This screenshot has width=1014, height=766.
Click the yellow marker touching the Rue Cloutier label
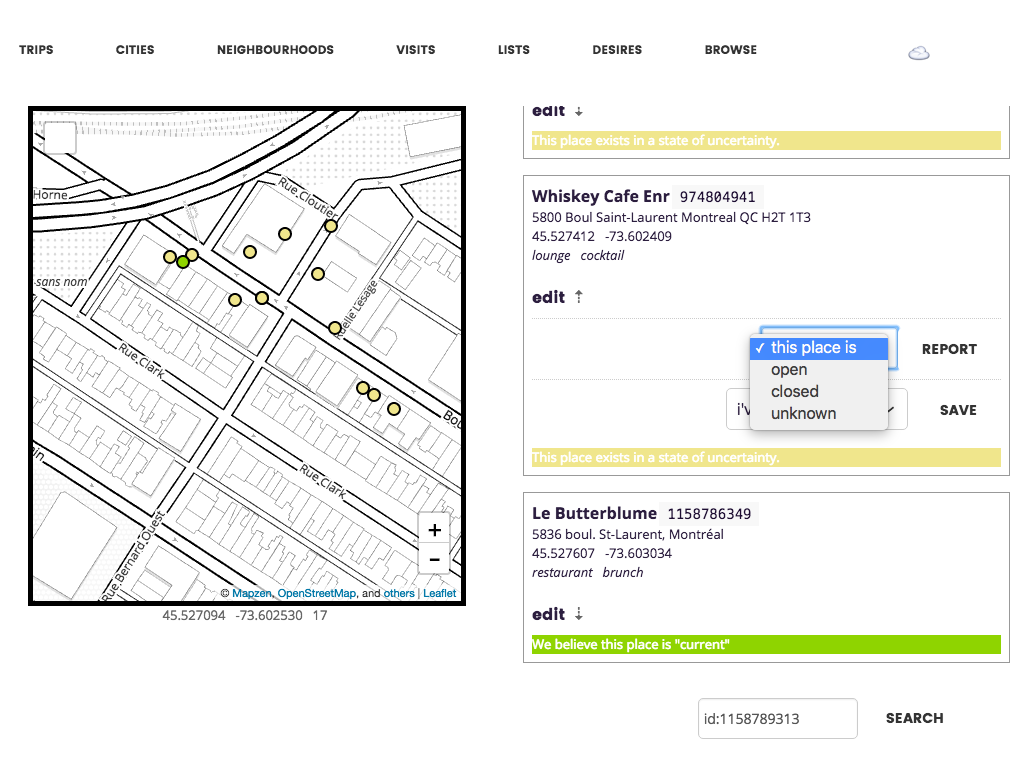(x=330, y=226)
